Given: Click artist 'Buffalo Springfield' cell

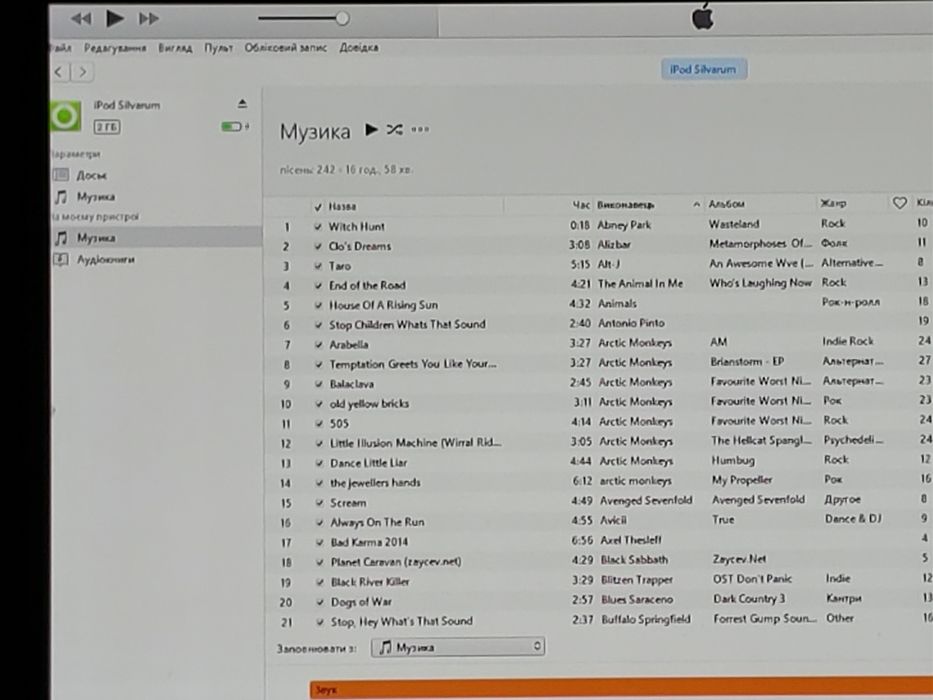Looking at the screenshot, I should pos(646,620).
